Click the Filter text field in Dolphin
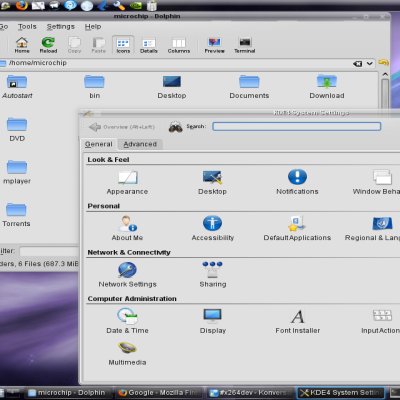 pyautogui.click(x=49, y=251)
